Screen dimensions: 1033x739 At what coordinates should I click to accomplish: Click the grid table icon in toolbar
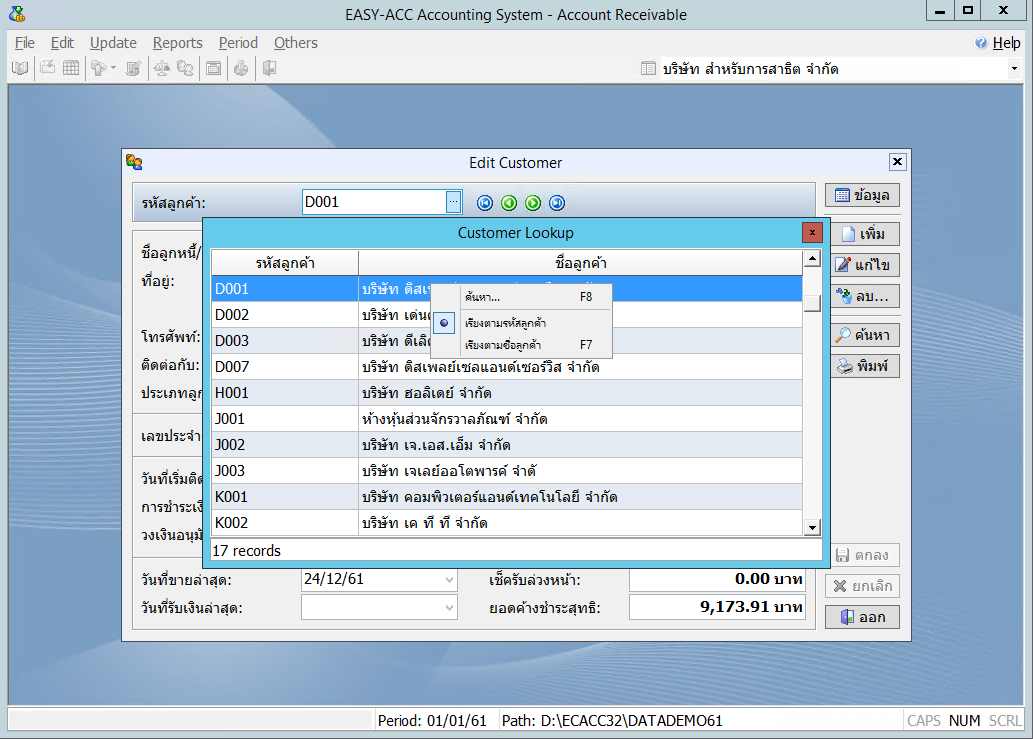tap(71, 68)
